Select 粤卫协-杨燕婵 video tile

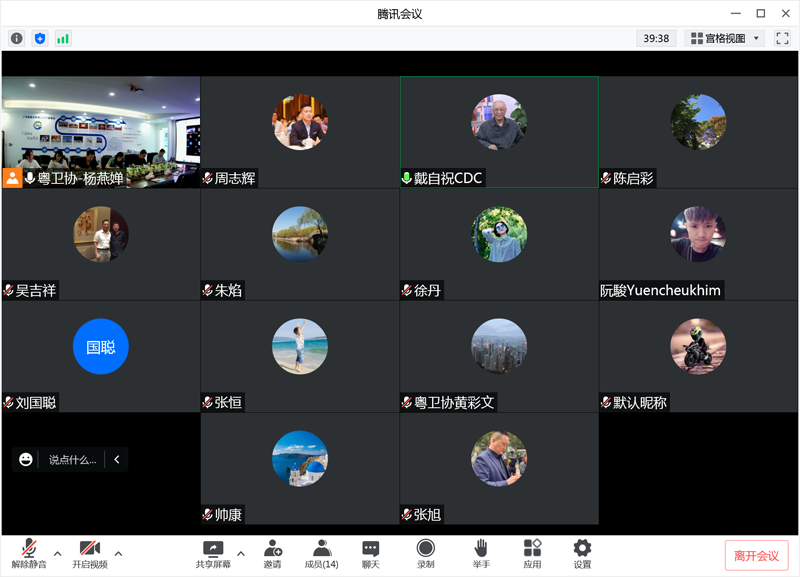[x=101, y=132]
